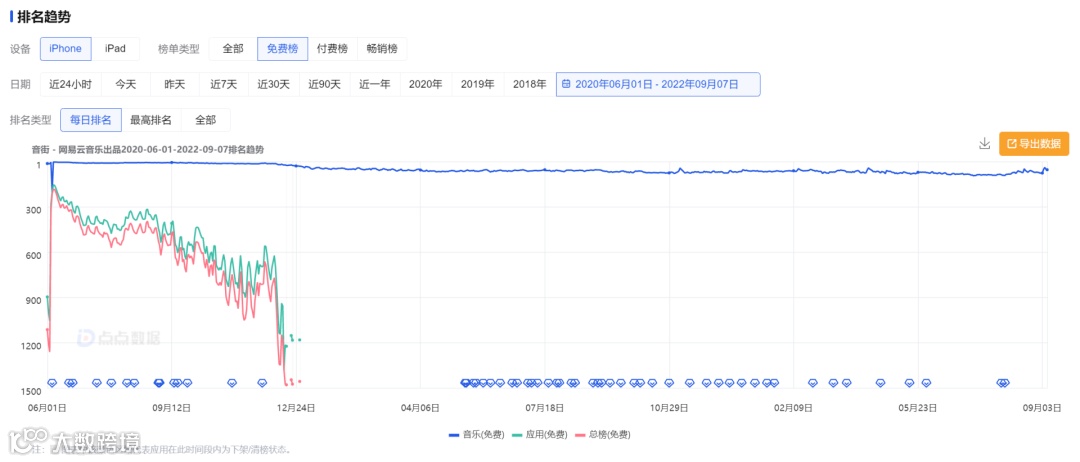Click the 09月03日 axis date label
Image resolution: width=1080 pixels, height=462 pixels.
(1043, 408)
